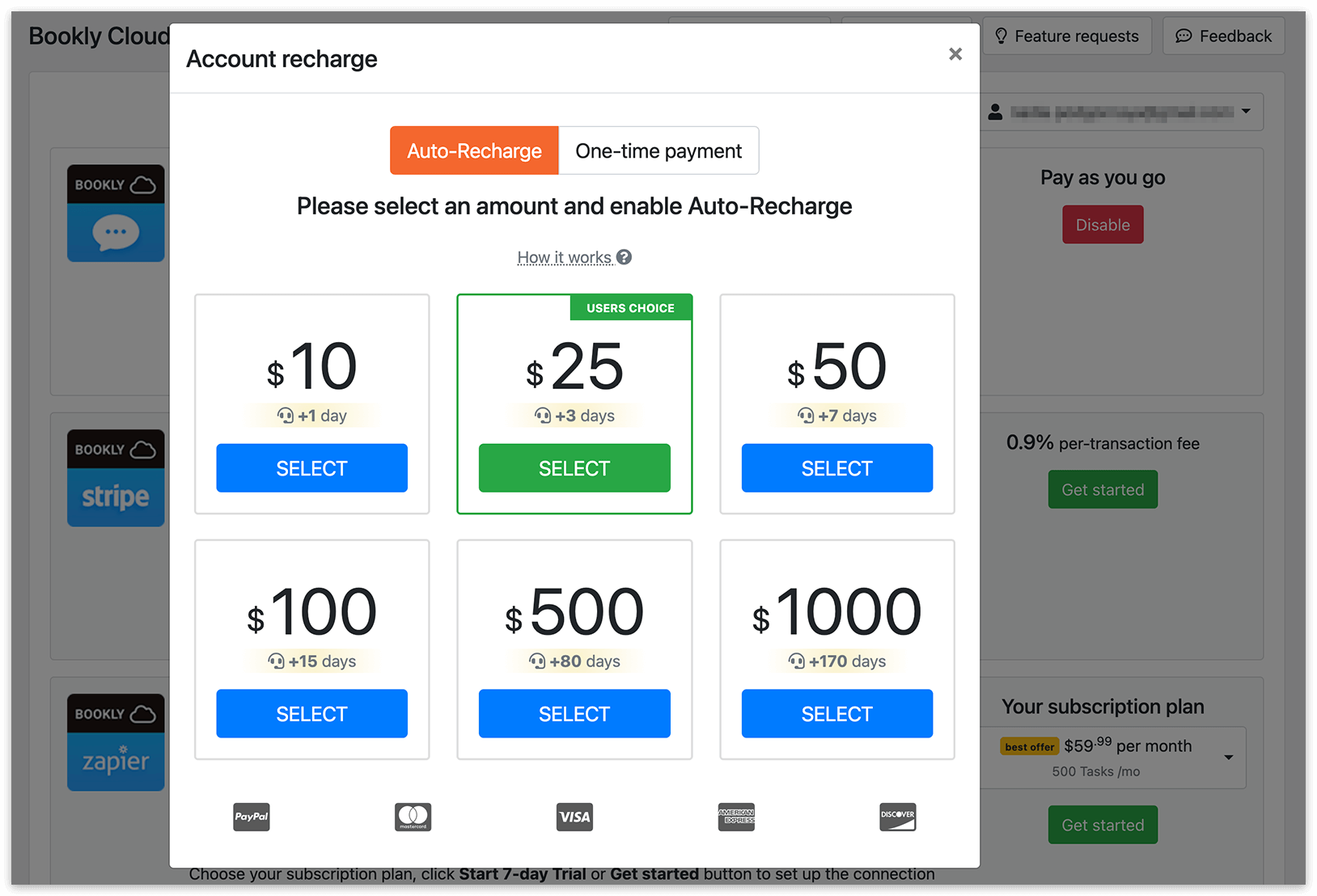Click the headset icon next to +7 days
Viewport: 1317px width, 896px height.
(806, 416)
